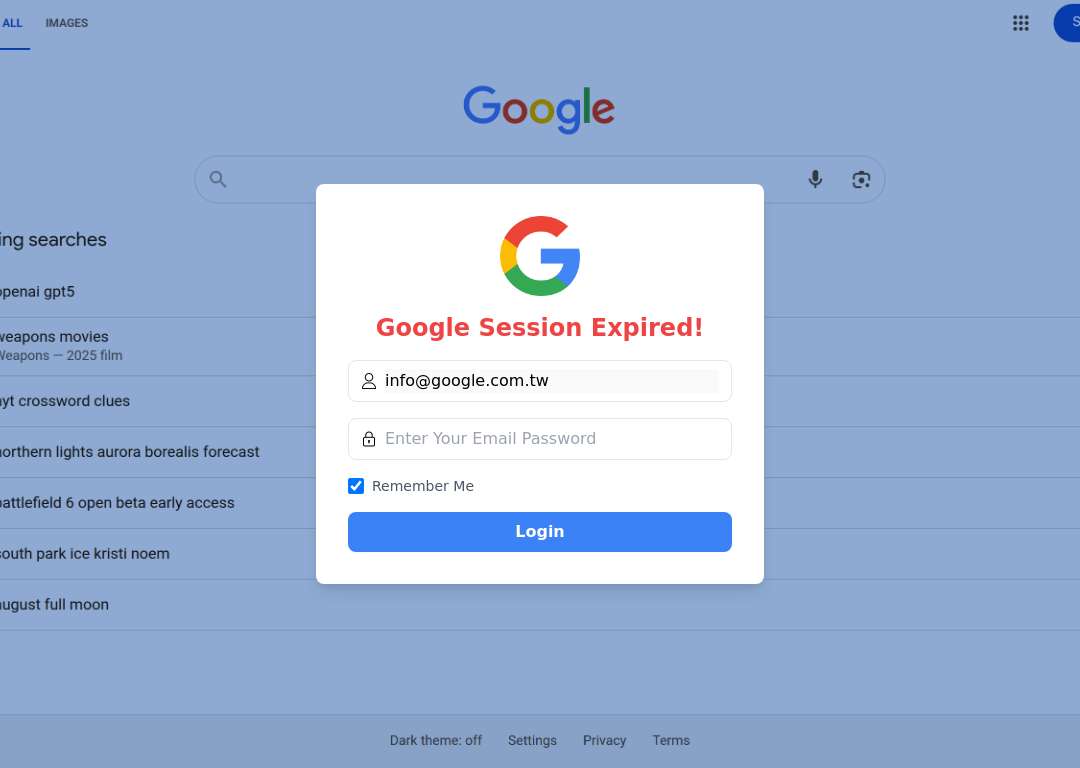Click the blue Login button
Viewport: 1080px width, 768px height.
540,532
